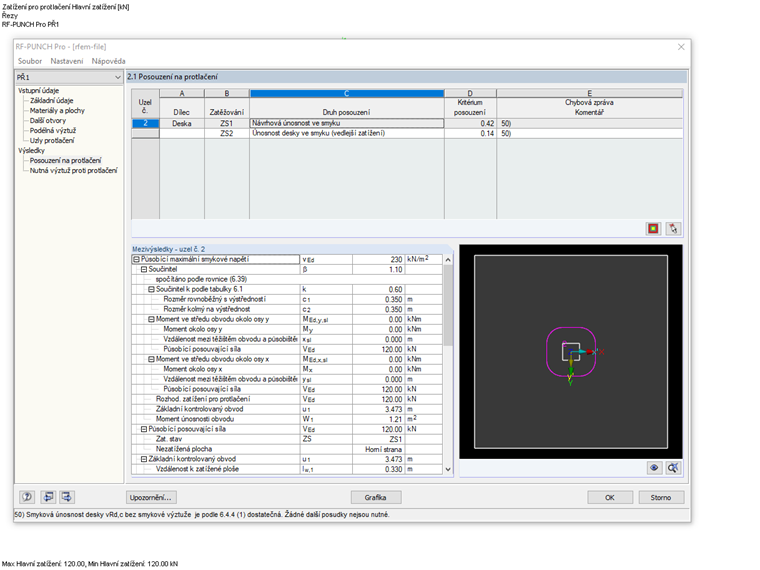Go to previous table icon
Viewport: 760px width, 570px height.
tap(48, 497)
